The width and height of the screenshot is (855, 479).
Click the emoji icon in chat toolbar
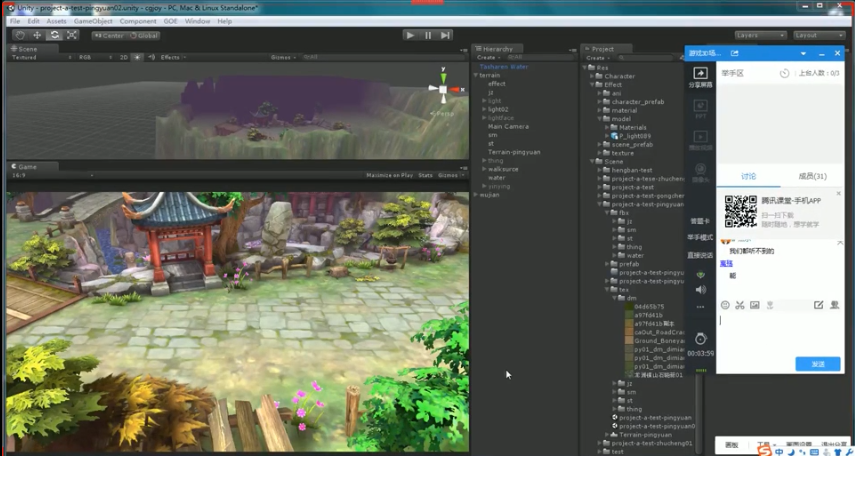(725, 306)
